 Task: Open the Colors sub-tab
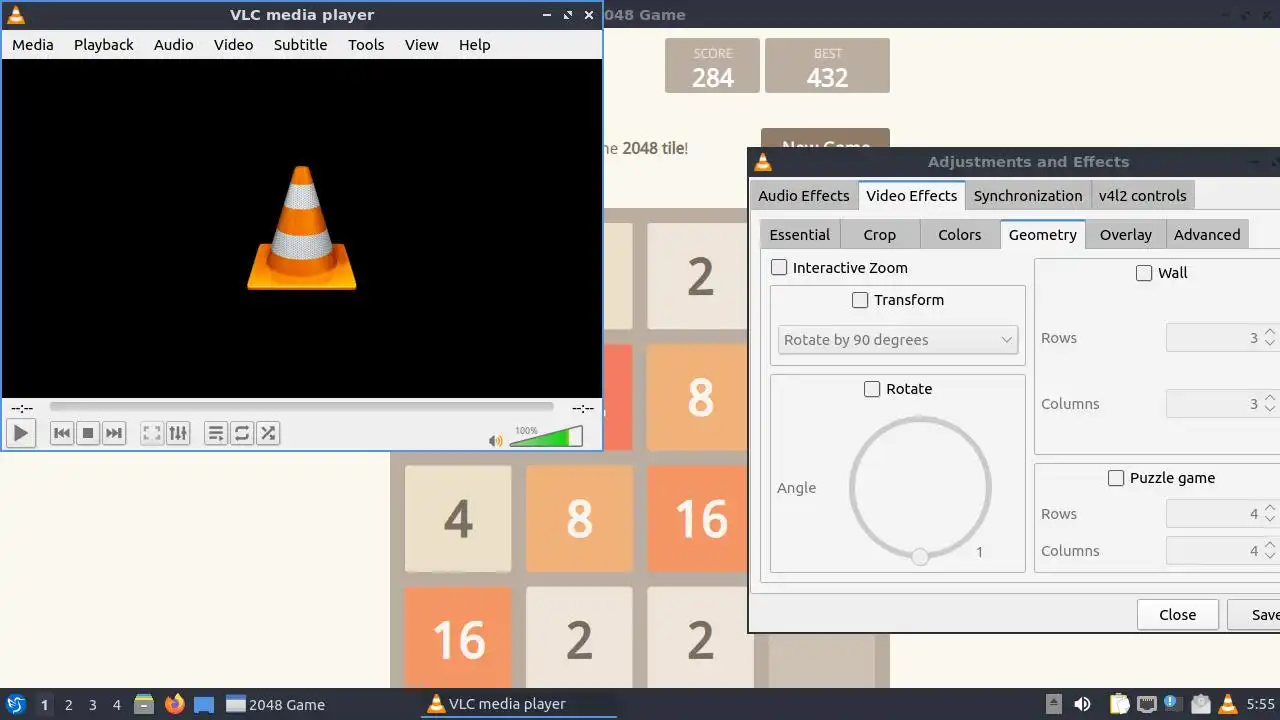(960, 235)
